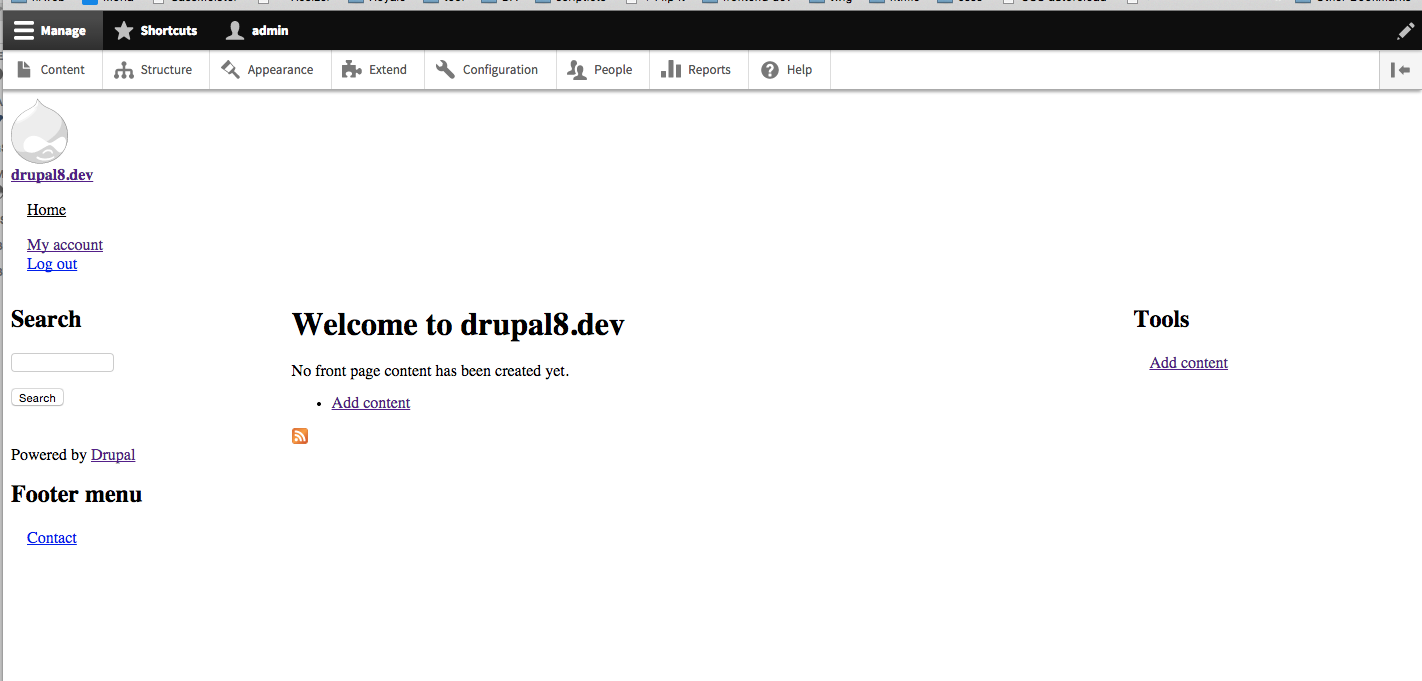Click the Search submit button
Screen dimensions: 1422x681
[x=37, y=398]
